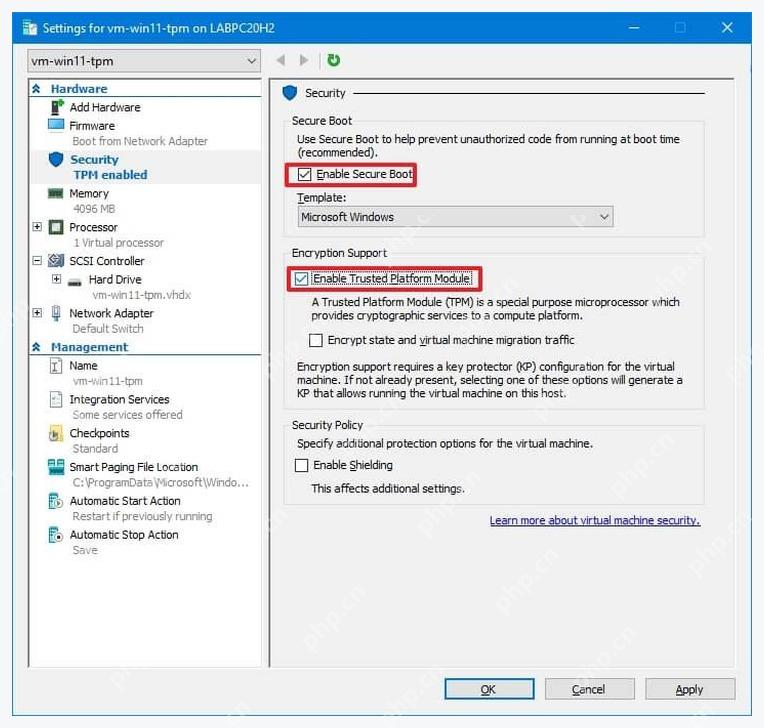The width and height of the screenshot is (764, 728).
Task: Click the Apply button
Action: 690,689
